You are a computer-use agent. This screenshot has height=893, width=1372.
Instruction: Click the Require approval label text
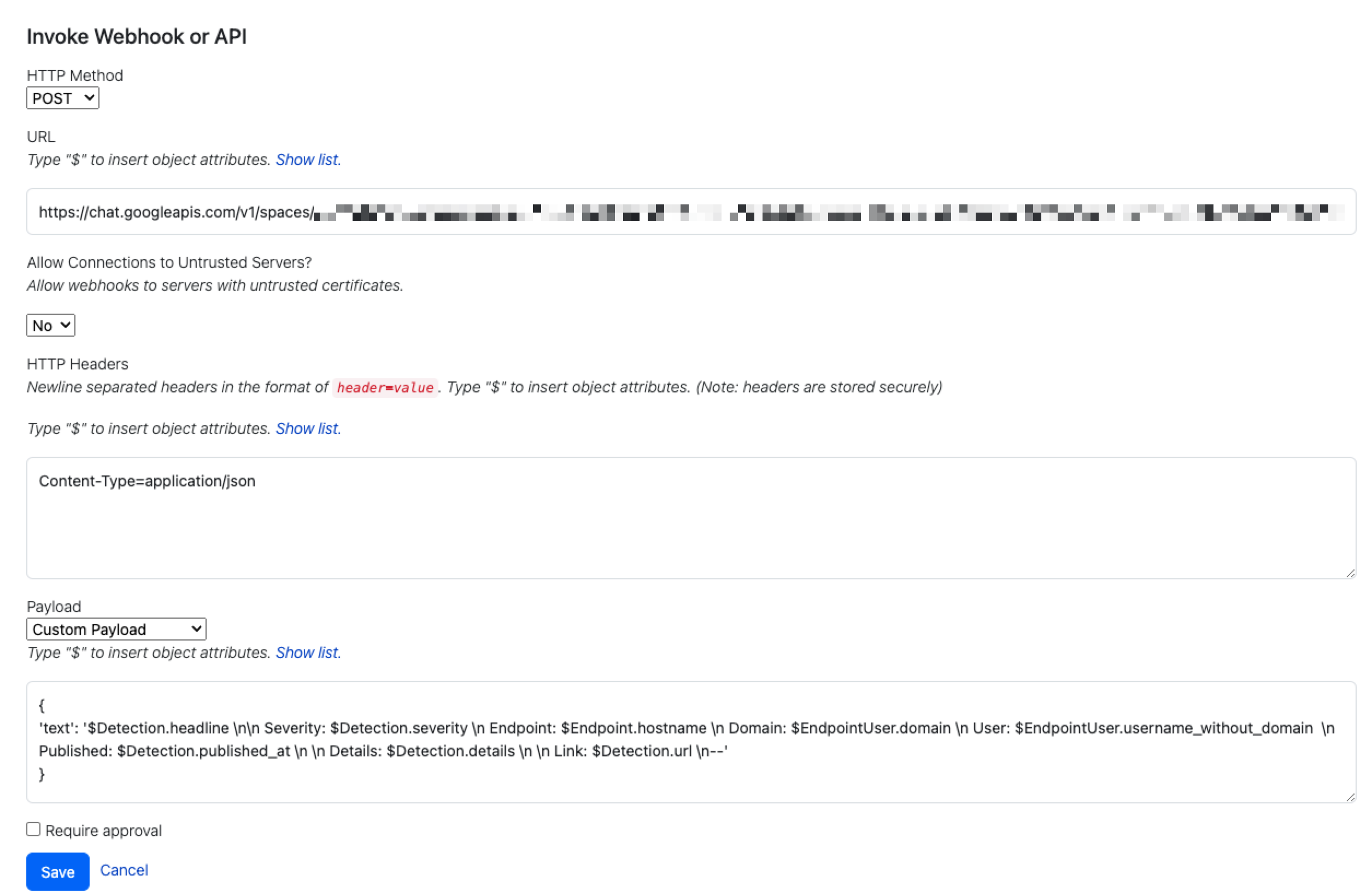click(103, 831)
